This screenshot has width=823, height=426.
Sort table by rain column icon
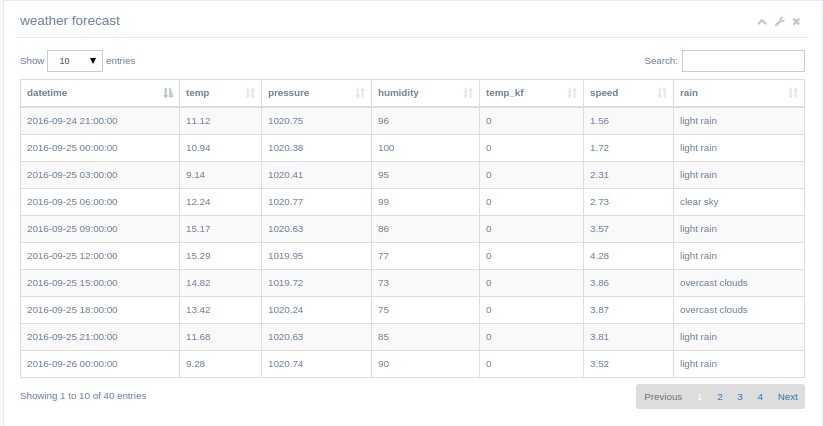[793, 93]
